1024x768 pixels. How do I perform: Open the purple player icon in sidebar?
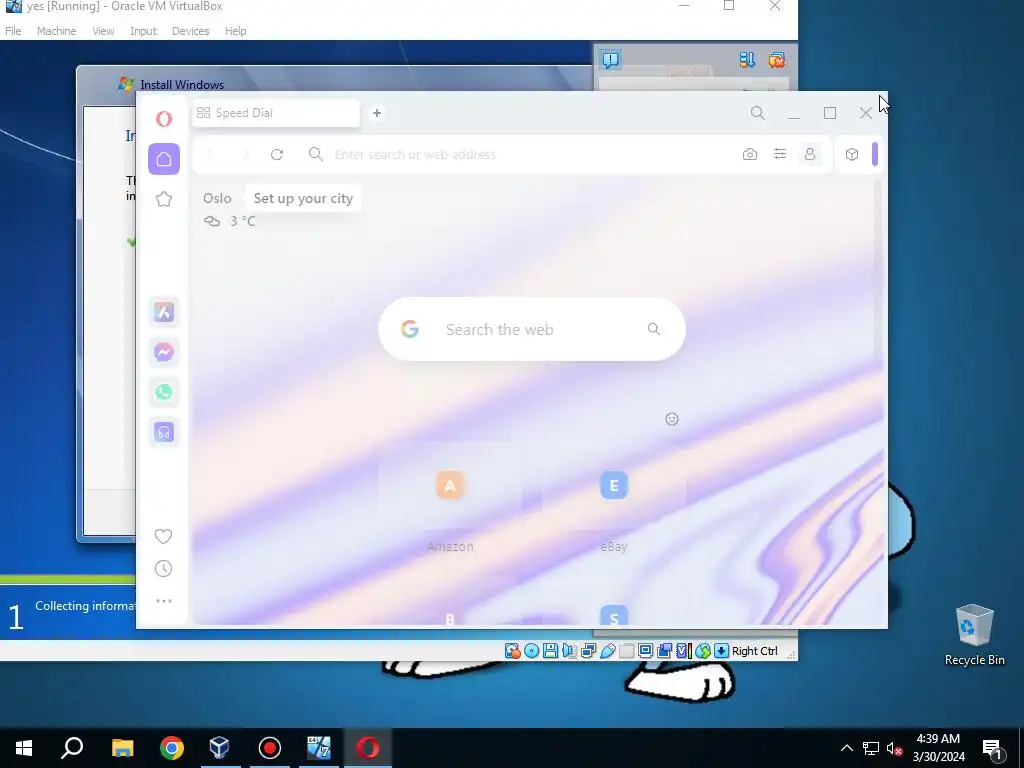tap(164, 432)
